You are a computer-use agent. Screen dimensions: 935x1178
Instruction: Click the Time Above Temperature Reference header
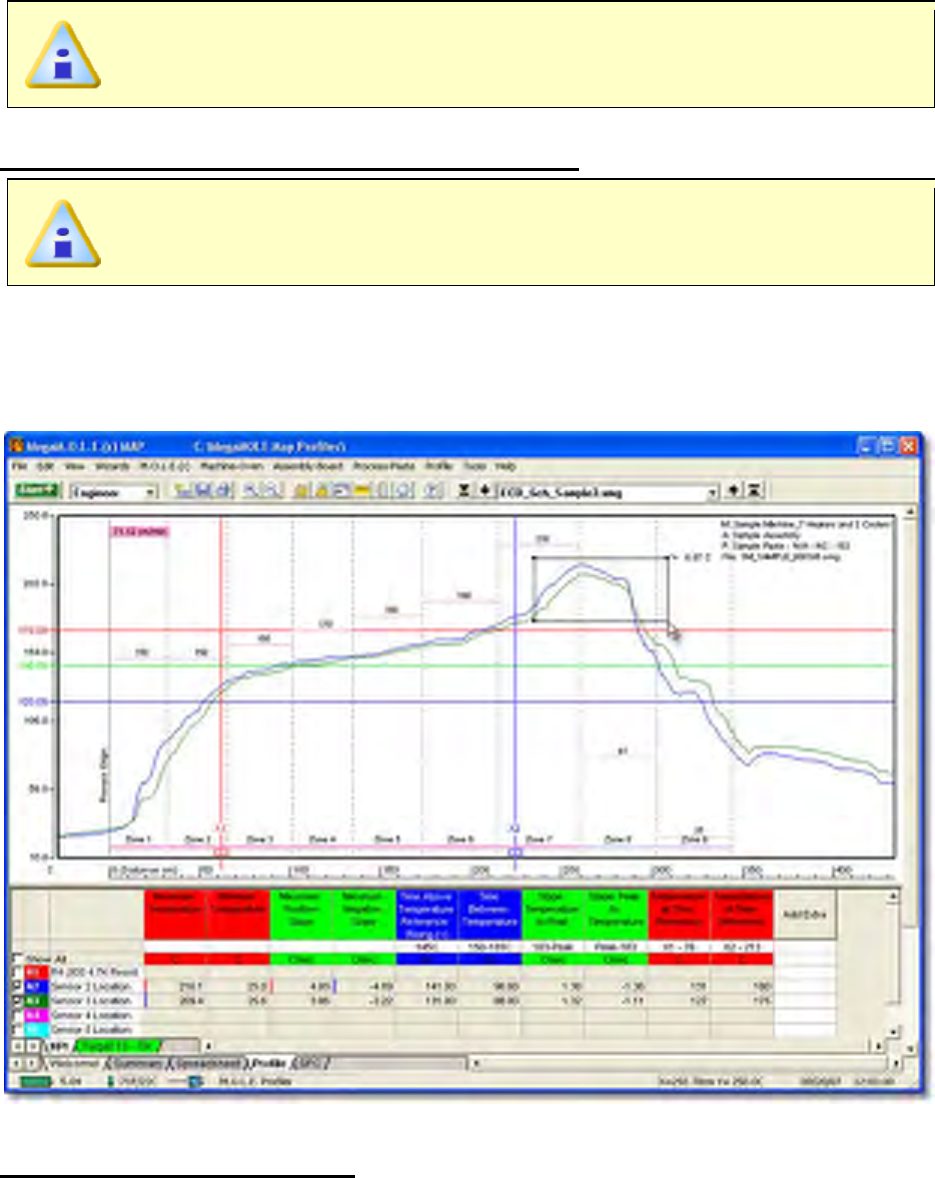point(426,914)
